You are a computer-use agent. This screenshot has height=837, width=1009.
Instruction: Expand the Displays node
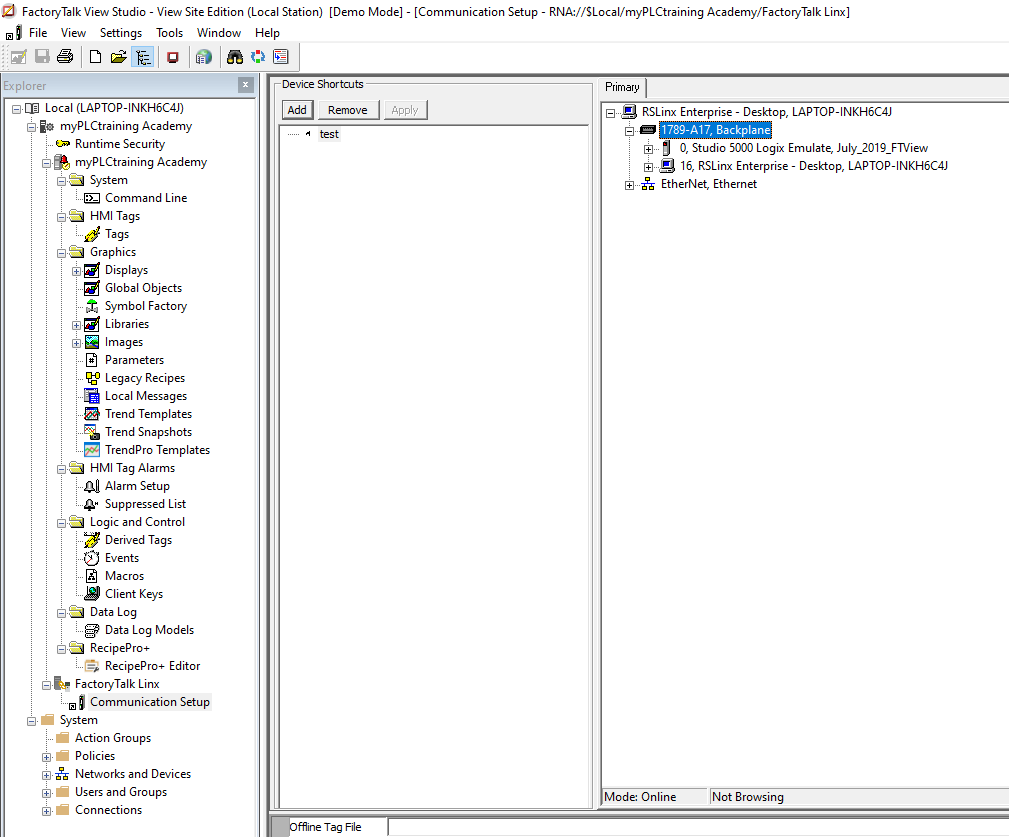tap(77, 271)
